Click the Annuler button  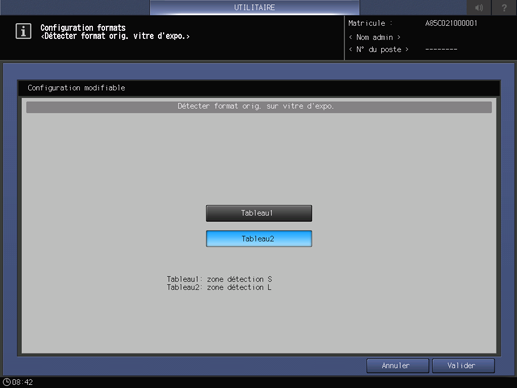point(397,366)
